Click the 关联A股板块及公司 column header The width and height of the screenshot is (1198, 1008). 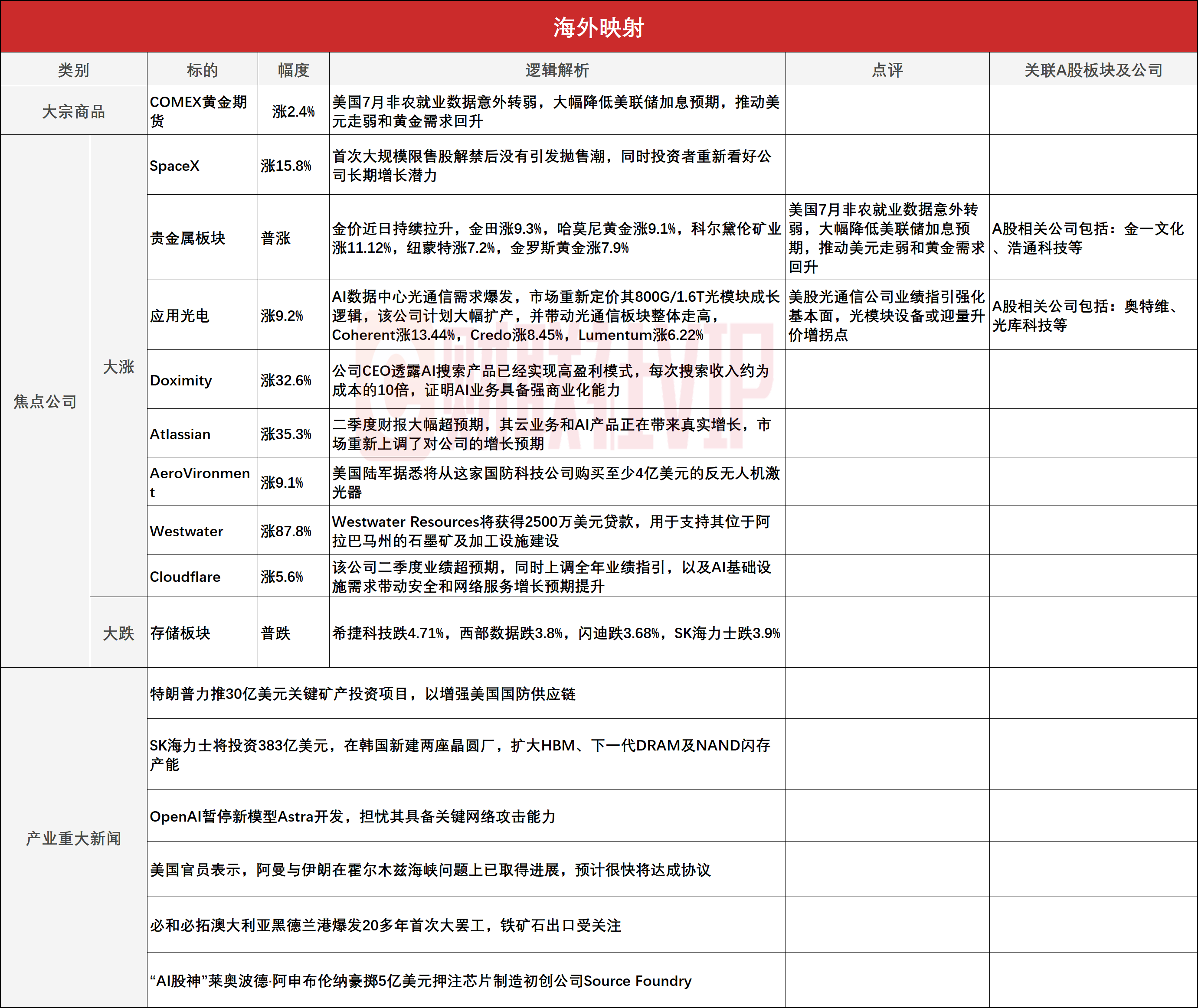tap(1093, 70)
